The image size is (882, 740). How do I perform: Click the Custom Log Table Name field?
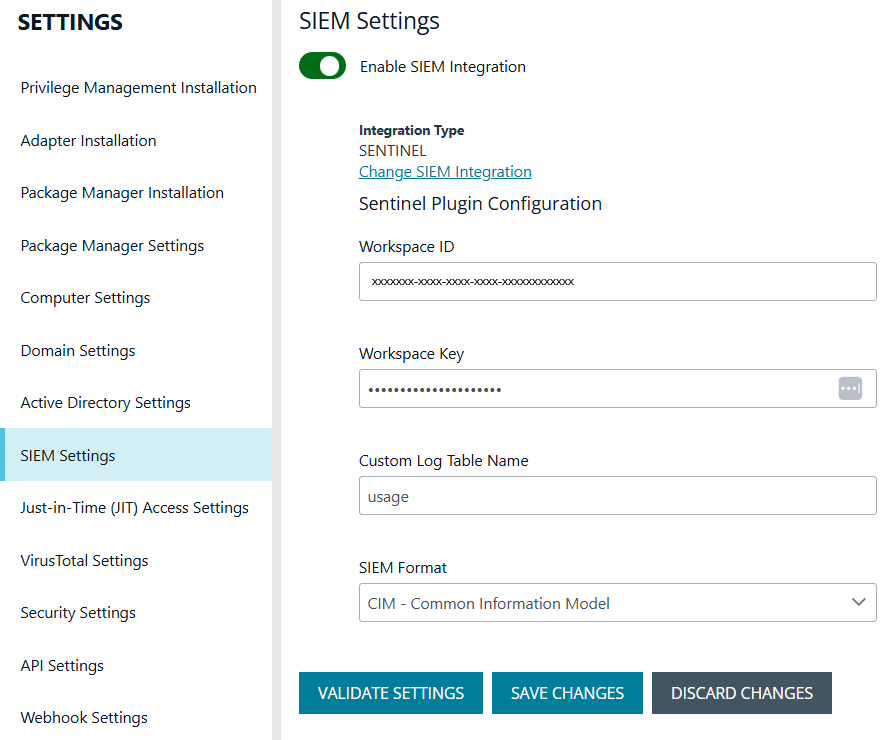[617, 495]
